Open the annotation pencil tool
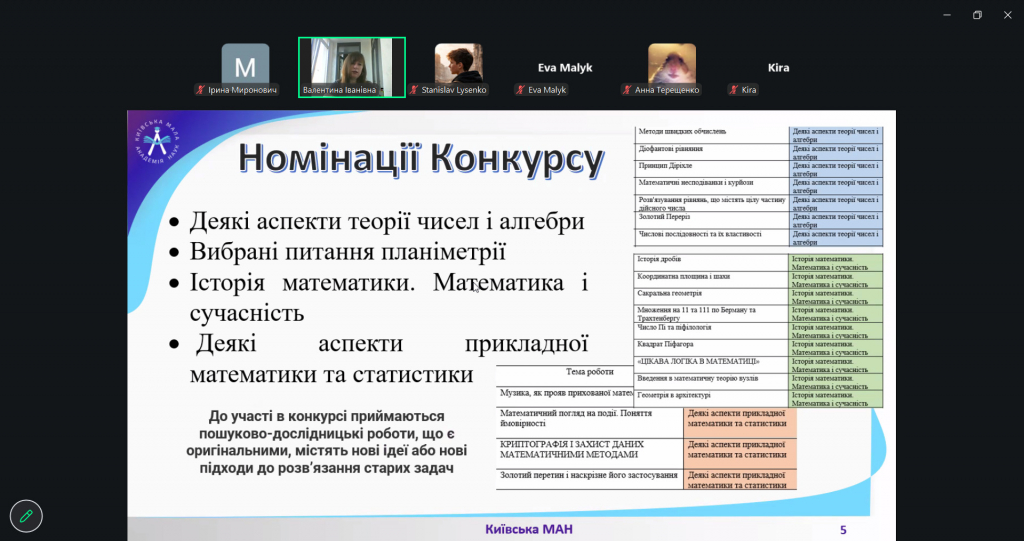This screenshot has height=541, width=1024. 26,516
